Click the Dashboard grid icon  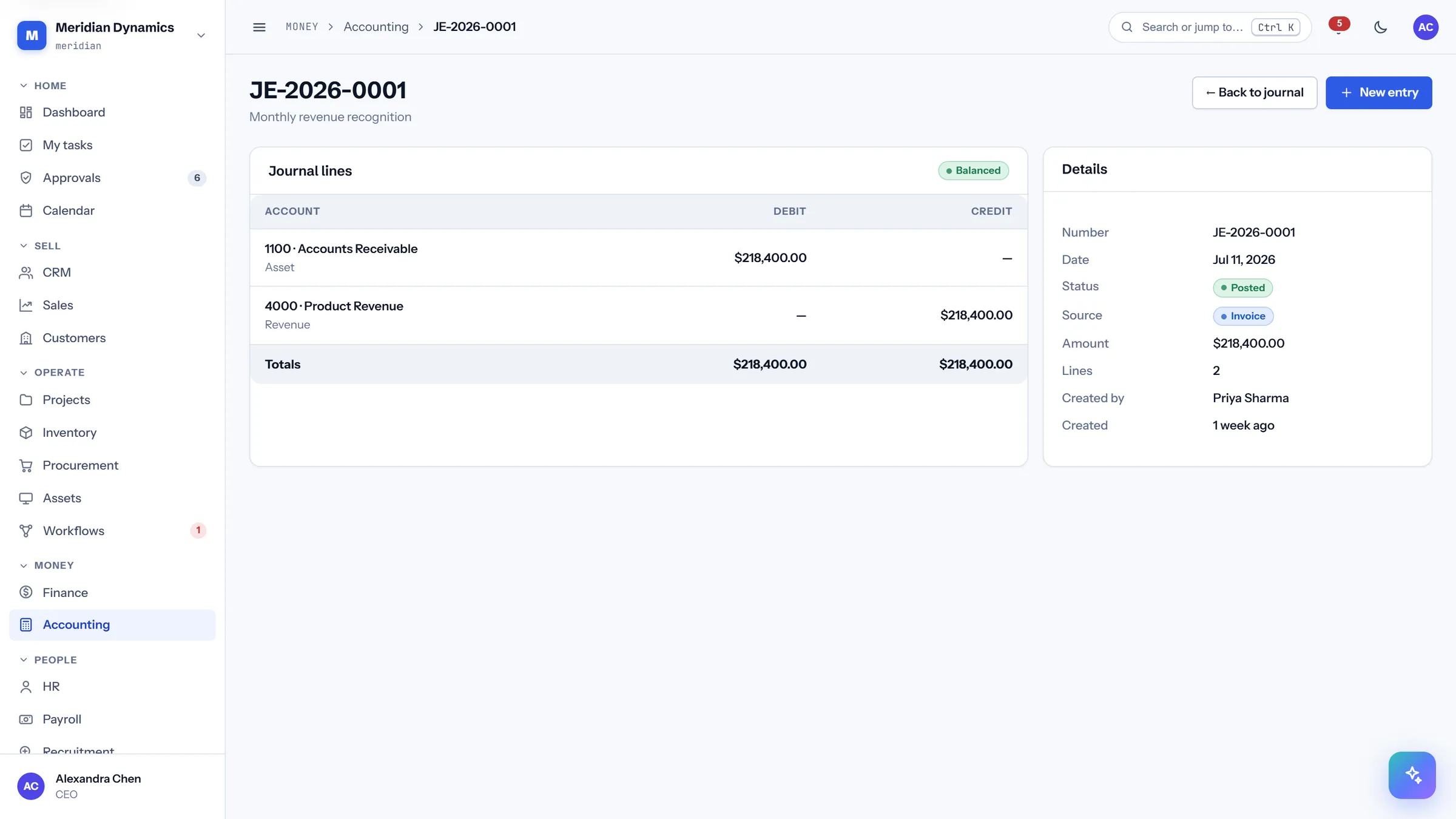(x=25, y=112)
